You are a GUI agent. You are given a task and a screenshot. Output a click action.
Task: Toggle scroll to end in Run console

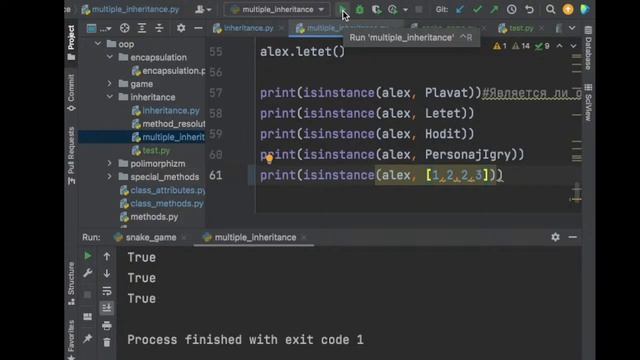click(107, 308)
